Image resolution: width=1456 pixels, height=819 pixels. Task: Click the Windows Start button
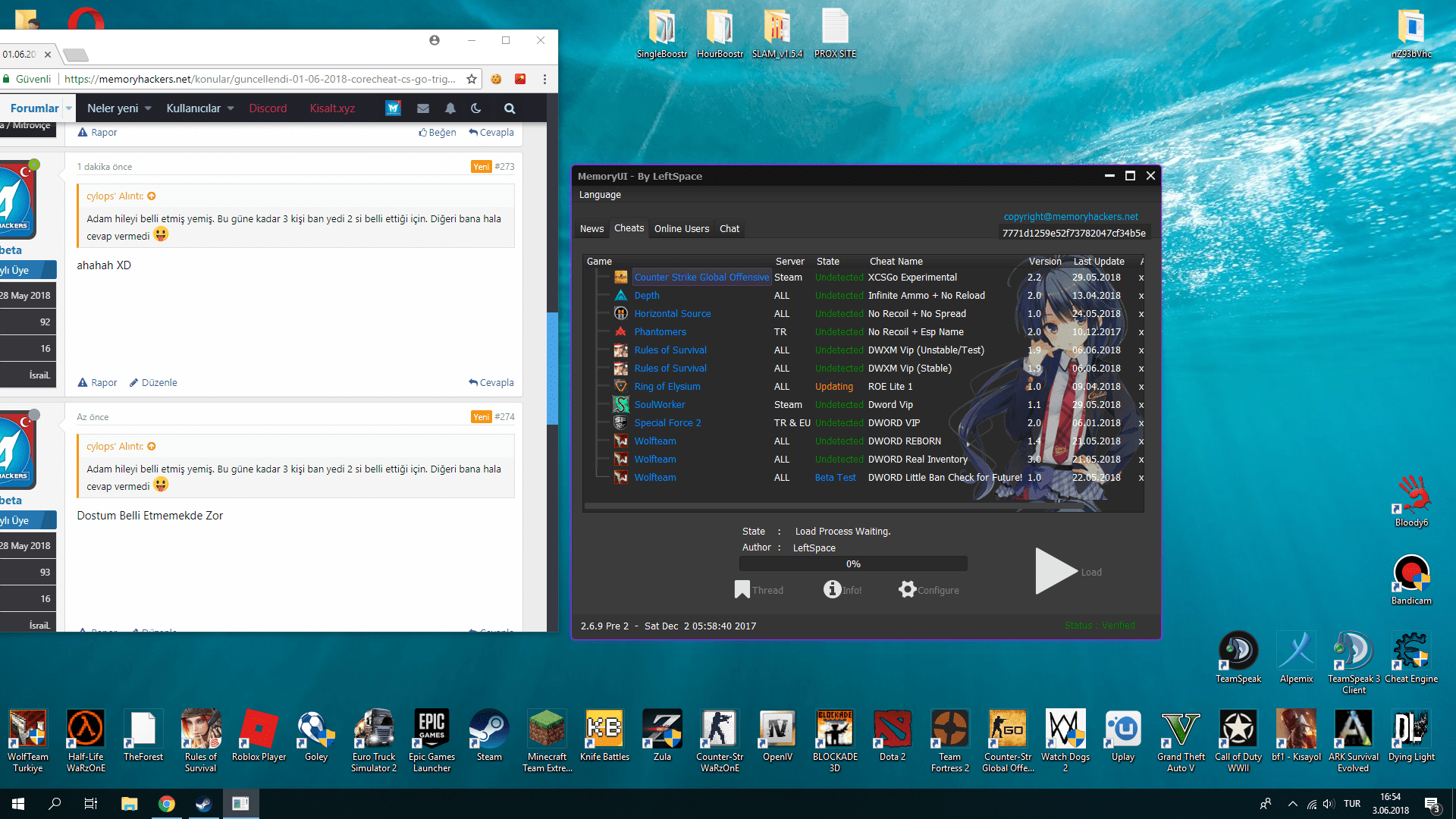tap(18, 804)
